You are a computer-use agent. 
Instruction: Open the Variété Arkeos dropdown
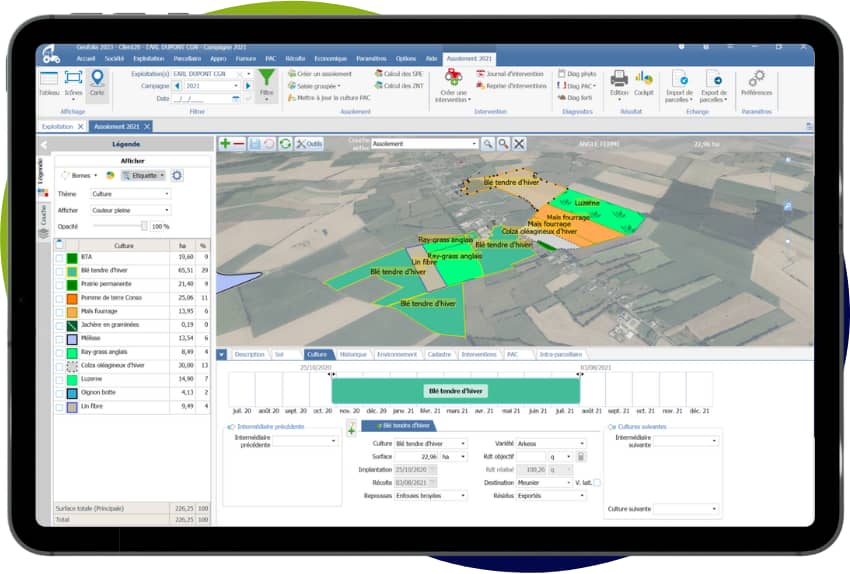[582, 443]
